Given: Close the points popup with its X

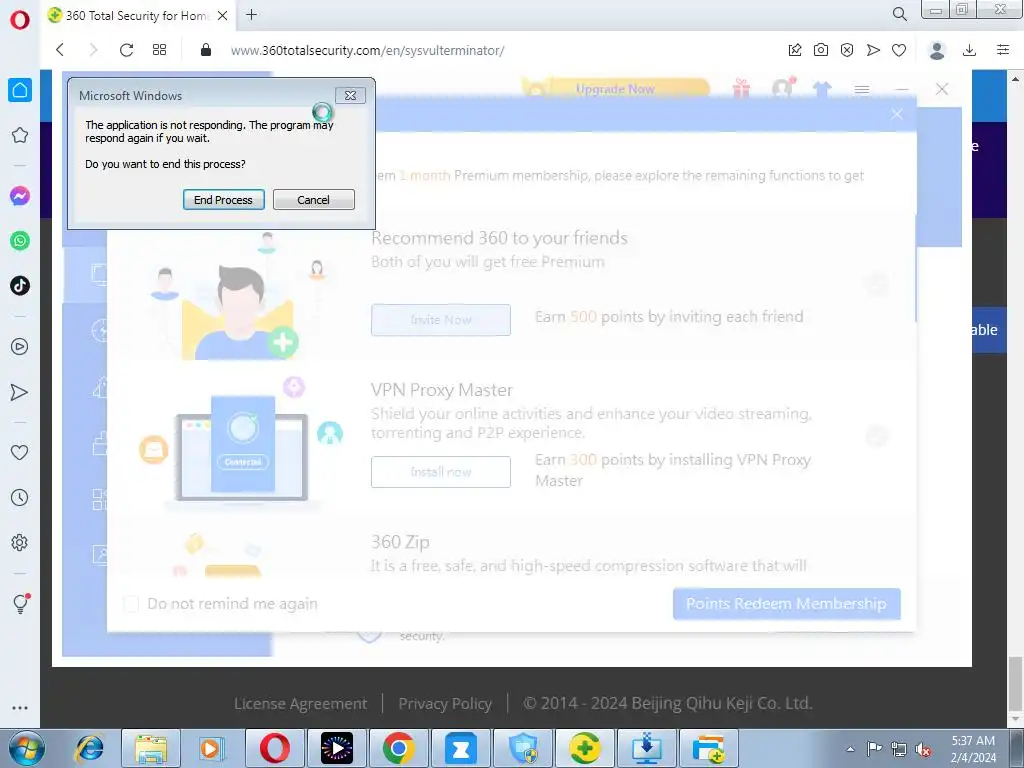Looking at the screenshot, I should tap(897, 114).
